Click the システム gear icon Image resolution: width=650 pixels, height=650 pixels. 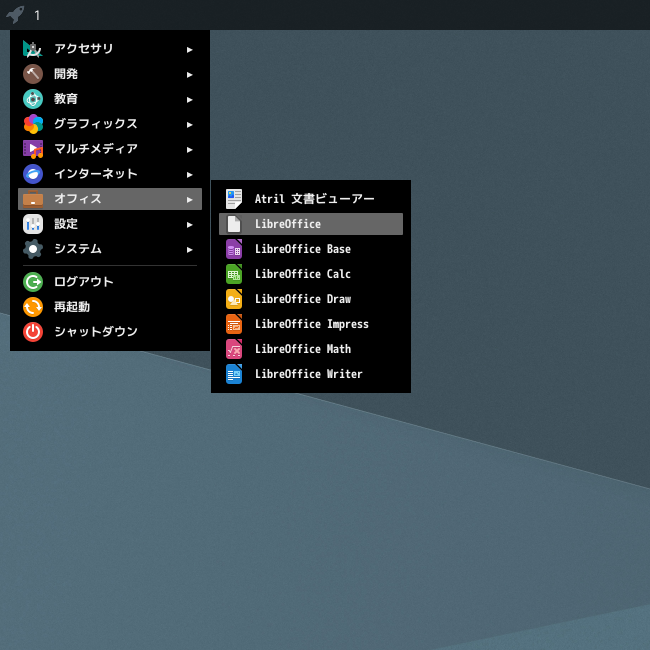point(33,249)
